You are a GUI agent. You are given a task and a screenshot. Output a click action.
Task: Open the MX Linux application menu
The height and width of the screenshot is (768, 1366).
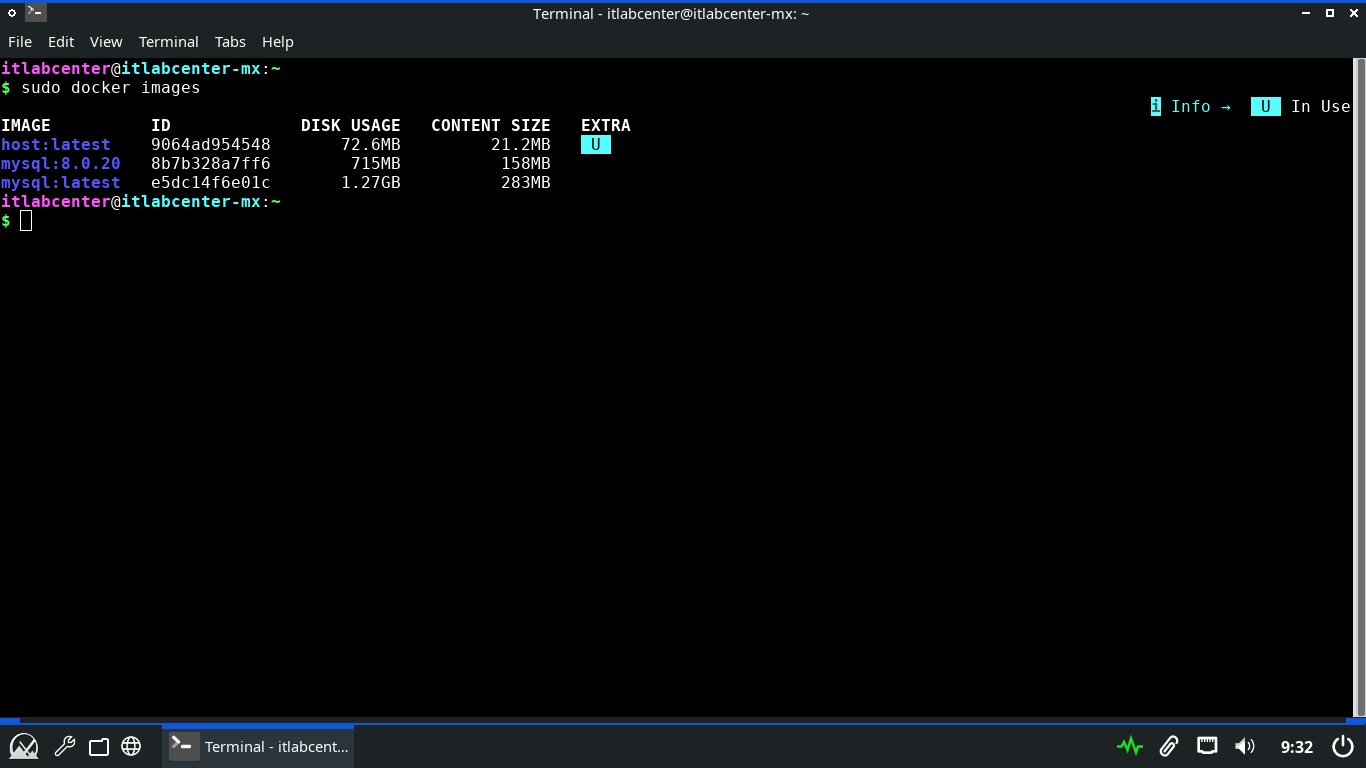point(24,746)
